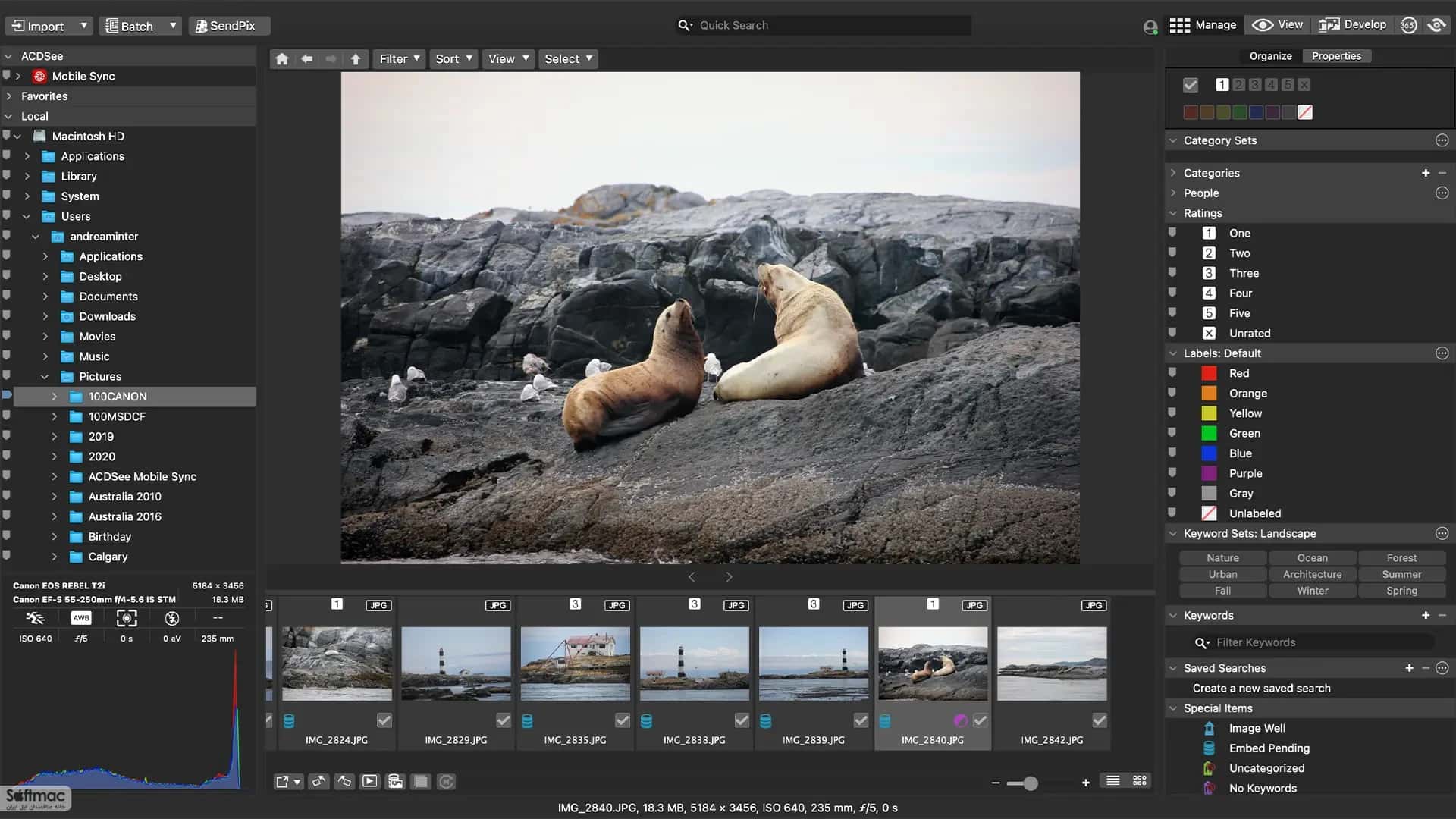1456x819 pixels.
Task: Click the thumbnail size slider handle
Action: pos(1031,783)
